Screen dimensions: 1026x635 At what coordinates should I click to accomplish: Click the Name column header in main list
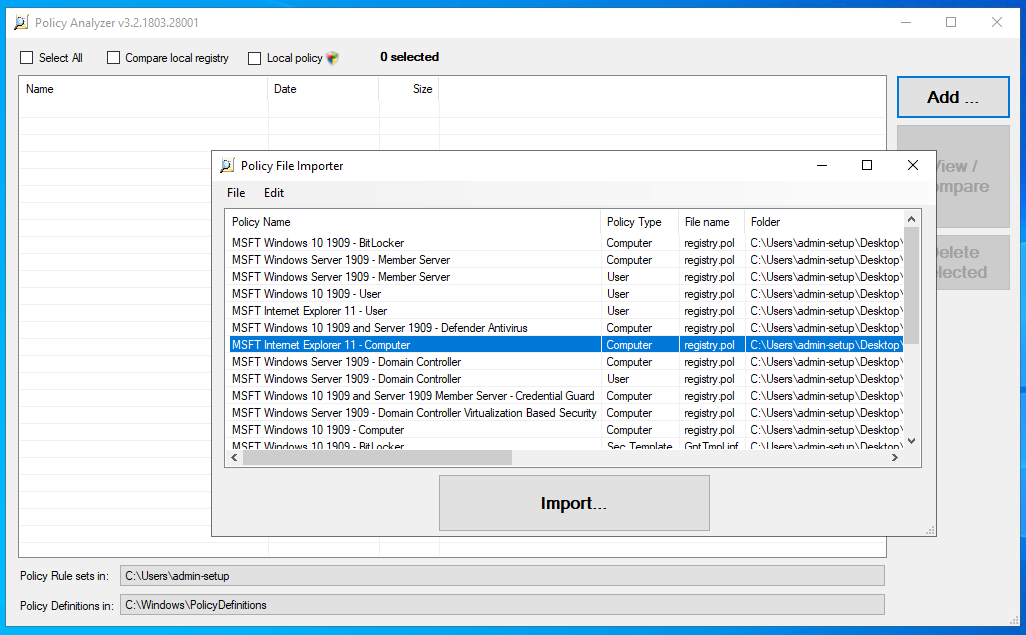click(x=143, y=89)
